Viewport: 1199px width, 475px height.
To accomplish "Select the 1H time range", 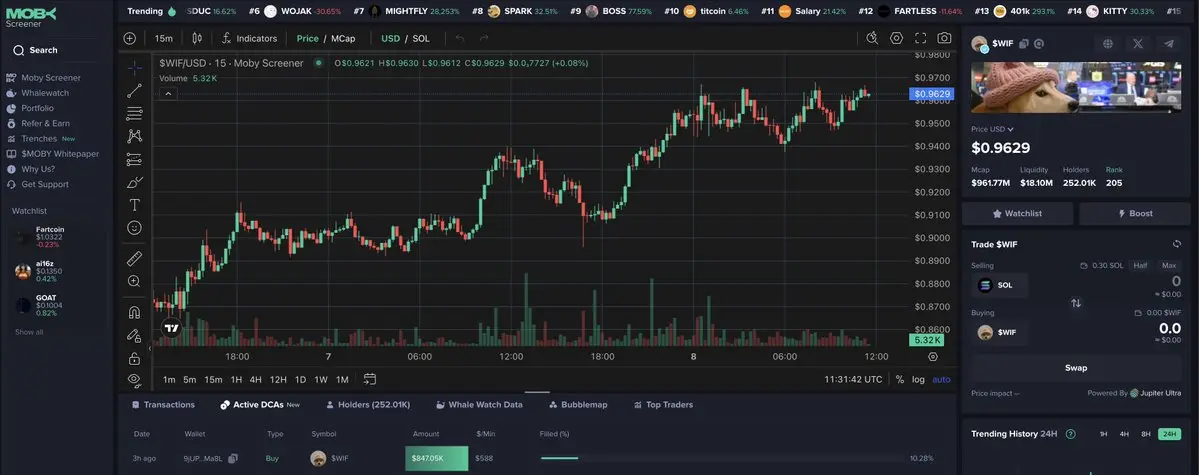I will pos(236,379).
